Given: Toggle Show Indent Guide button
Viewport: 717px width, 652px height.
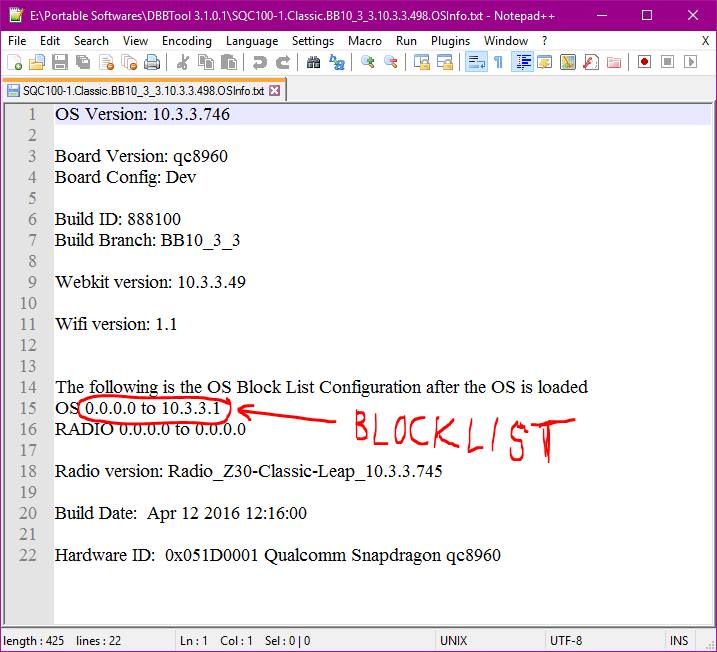Looking at the screenshot, I should point(521,62).
